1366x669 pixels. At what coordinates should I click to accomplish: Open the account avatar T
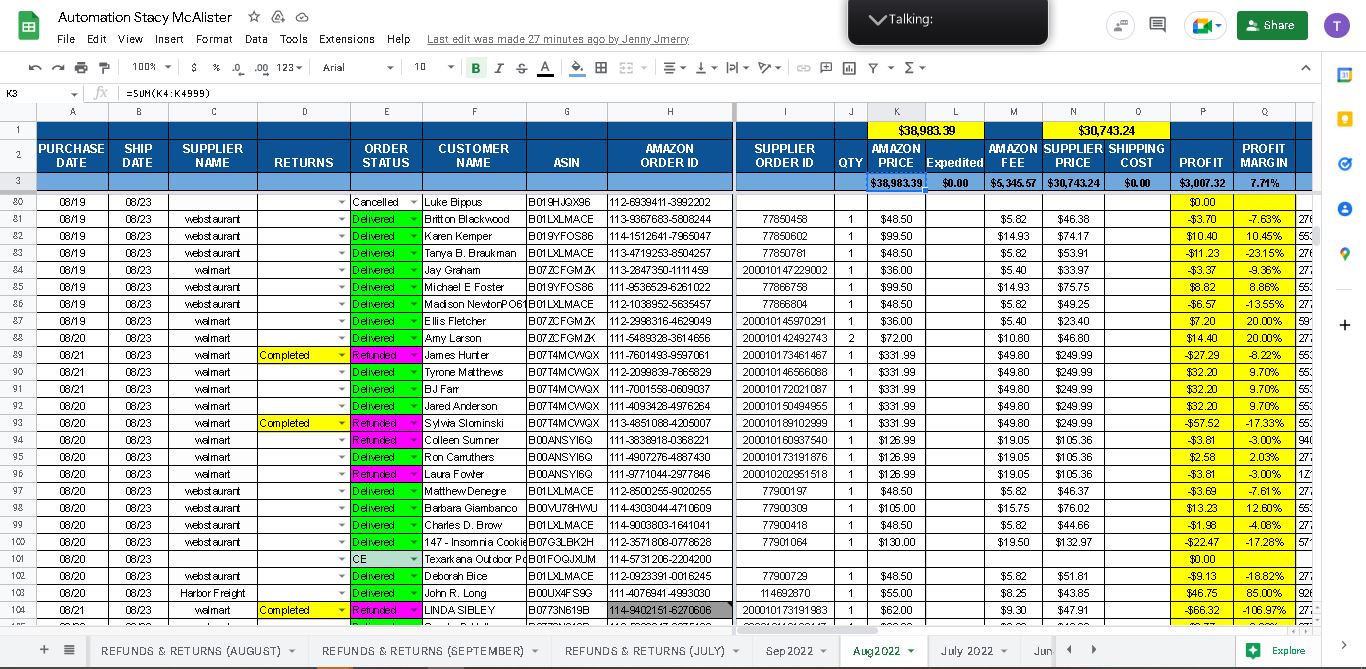click(x=1337, y=26)
